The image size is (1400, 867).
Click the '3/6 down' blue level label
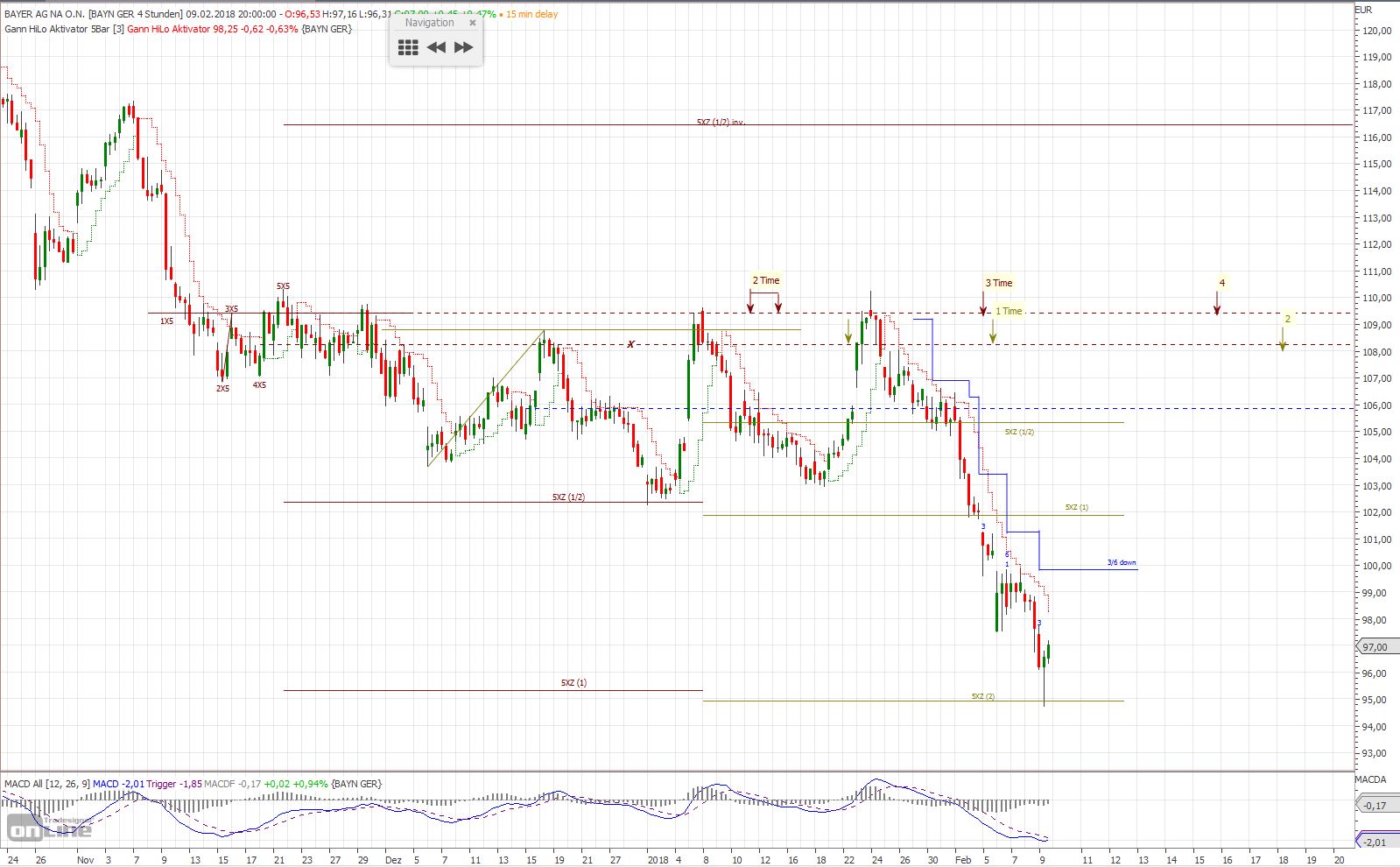[x=1122, y=562]
